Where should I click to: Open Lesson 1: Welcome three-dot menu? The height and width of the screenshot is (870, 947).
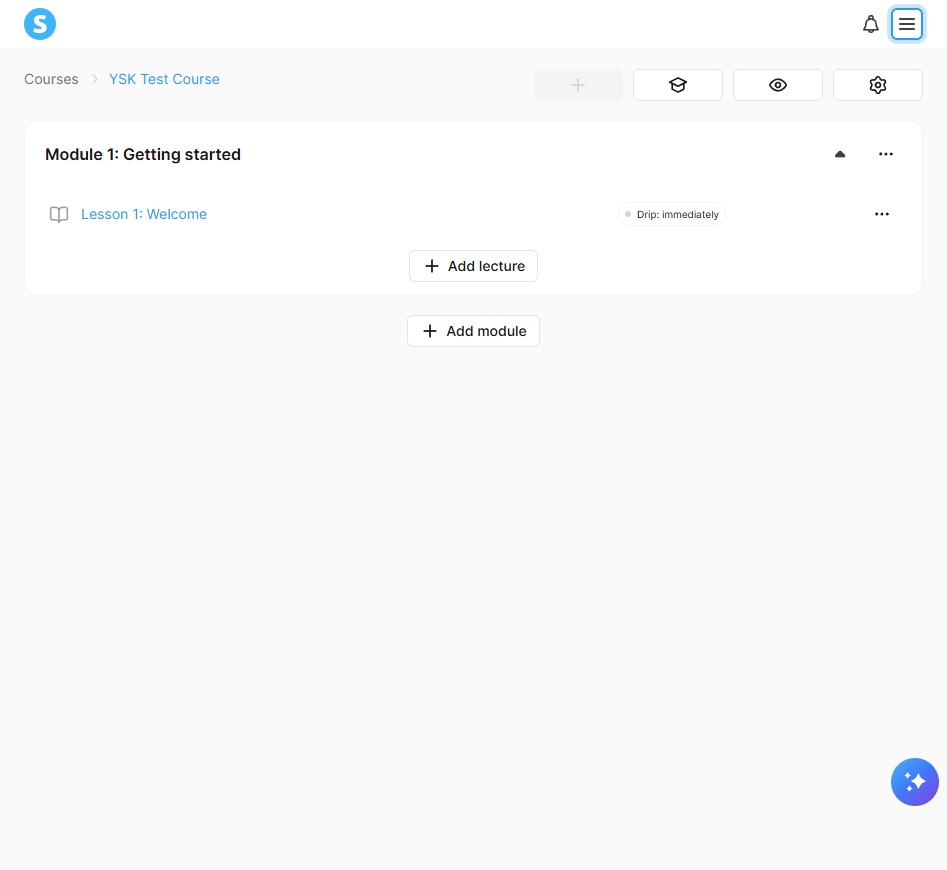pos(882,214)
